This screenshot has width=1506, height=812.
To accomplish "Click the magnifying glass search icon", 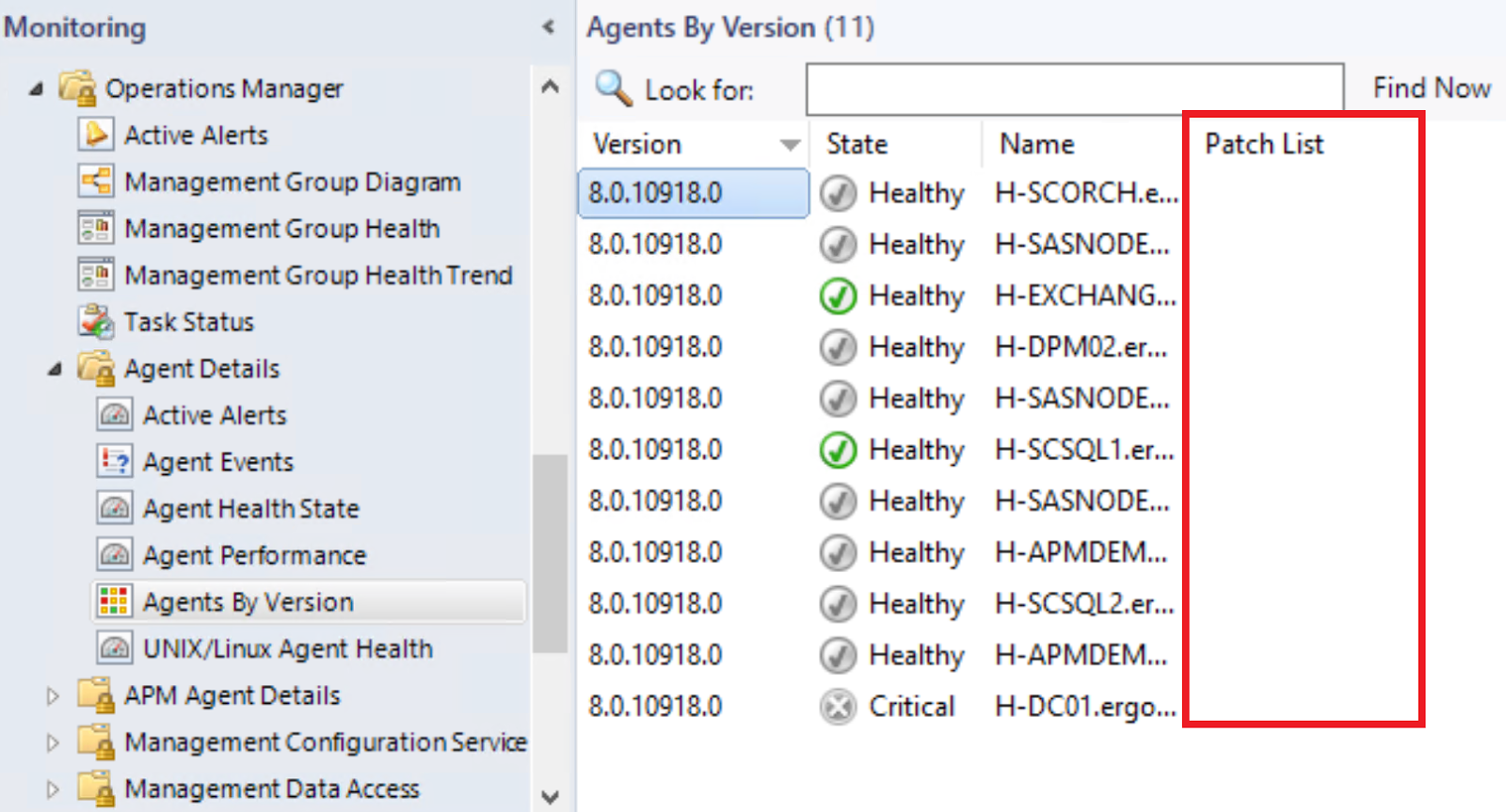I will (614, 88).
